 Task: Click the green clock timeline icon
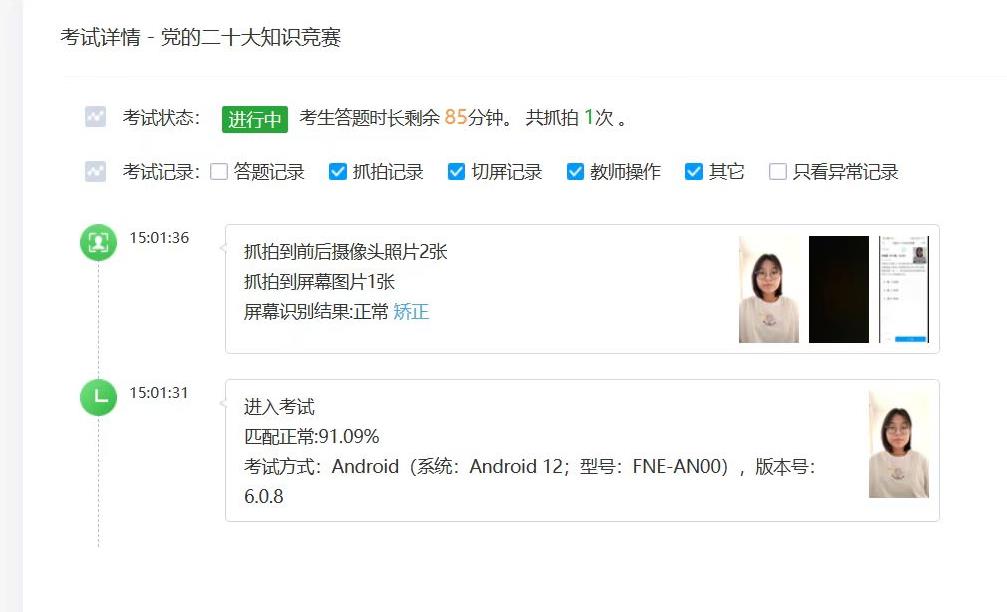tap(98, 398)
